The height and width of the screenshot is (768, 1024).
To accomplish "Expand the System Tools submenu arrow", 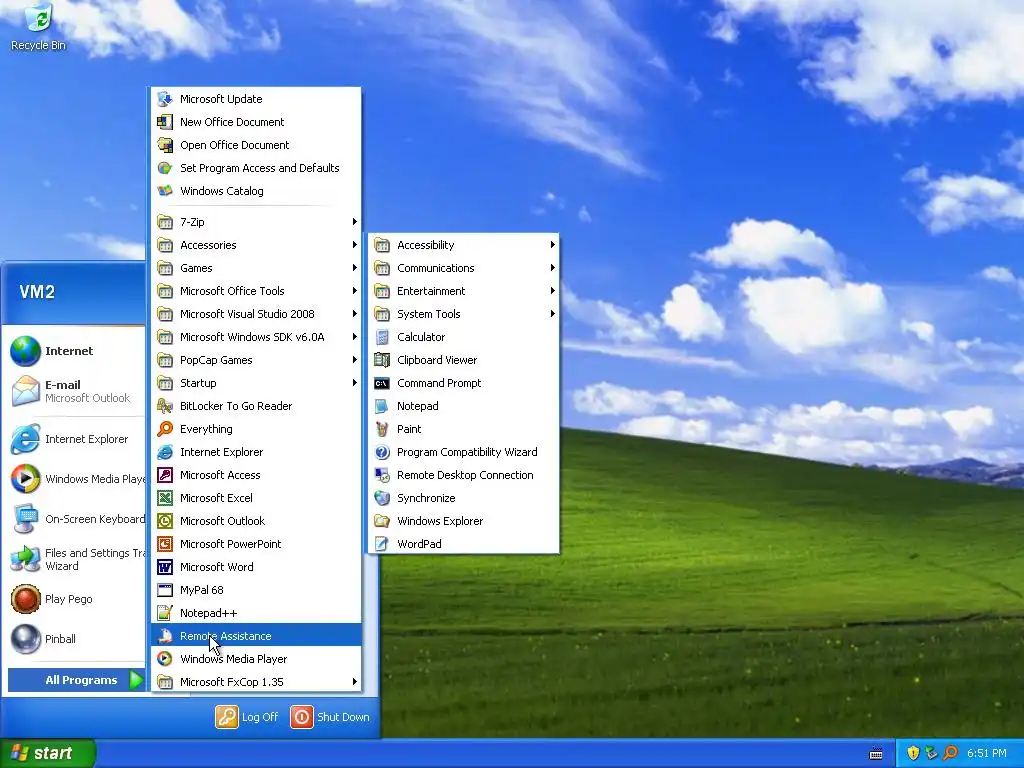I will (x=552, y=314).
